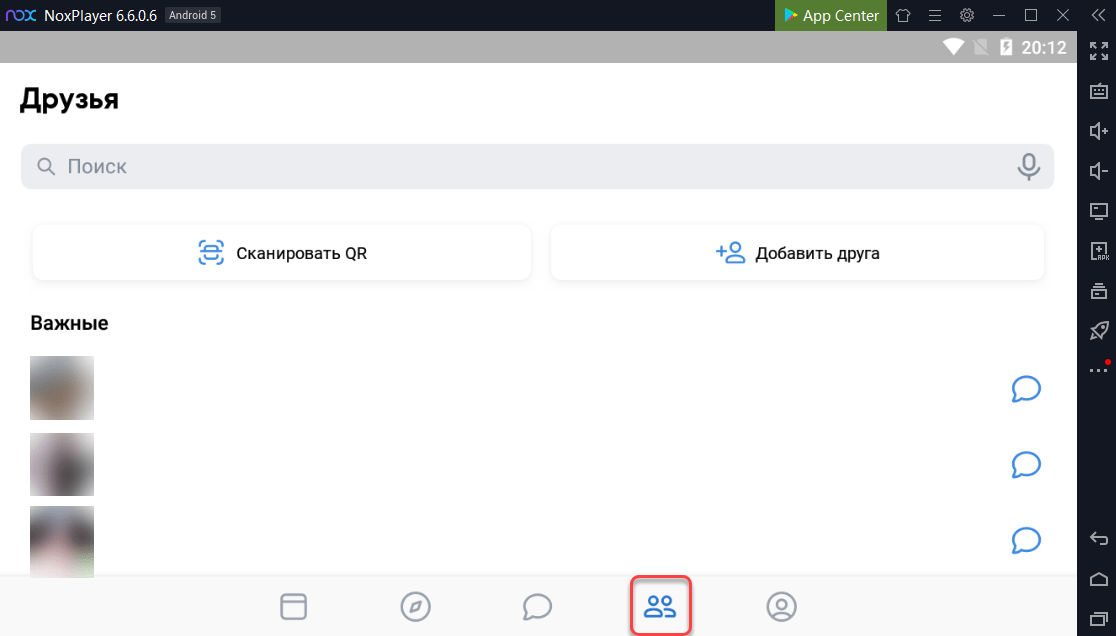The image size is (1116, 636).
Task: Message the second friend in Важные
Action: (x=1026, y=464)
